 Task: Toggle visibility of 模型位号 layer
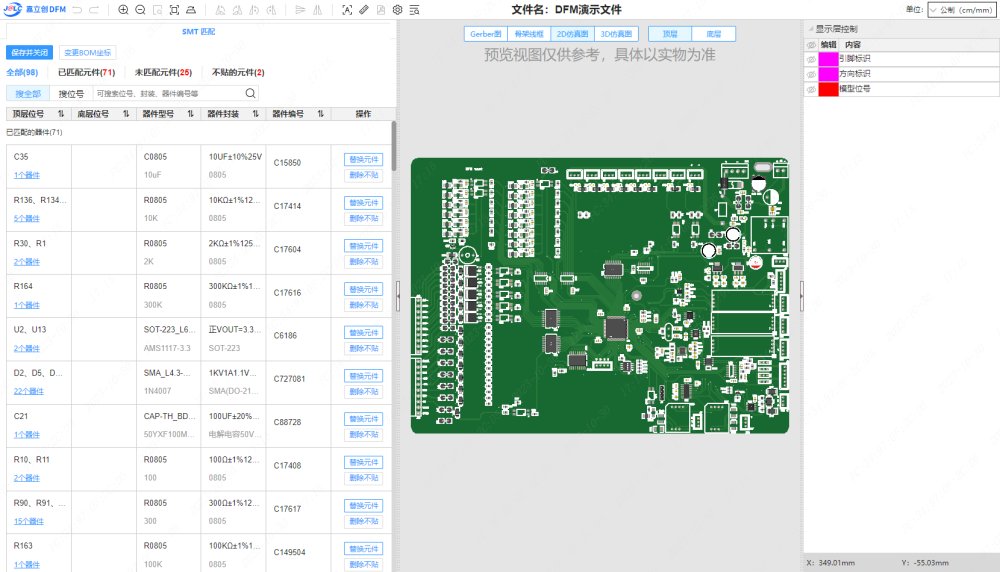[x=811, y=89]
